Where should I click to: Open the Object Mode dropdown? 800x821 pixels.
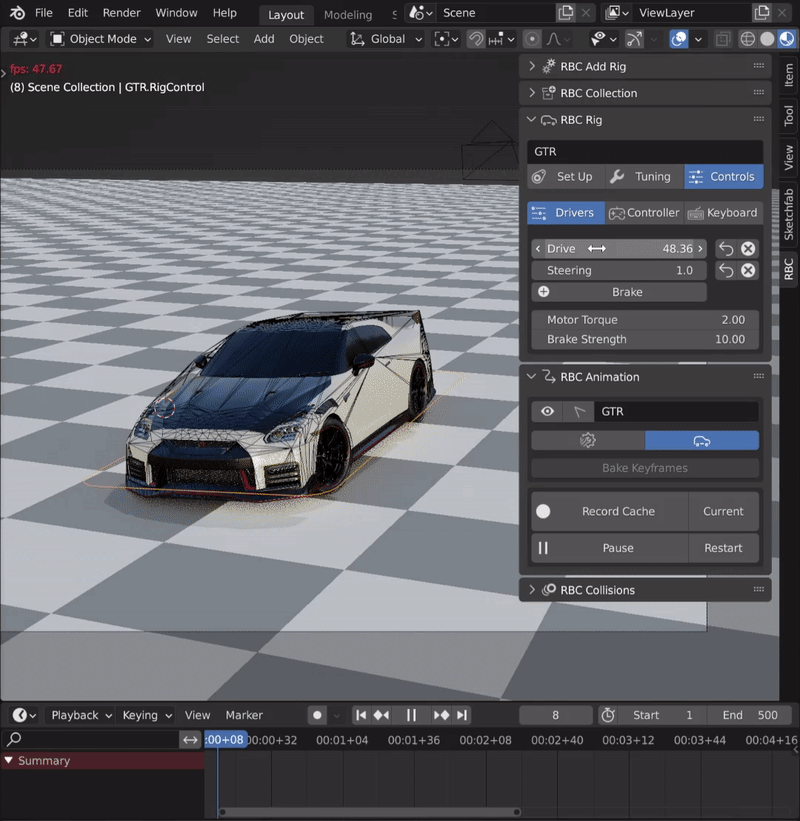pos(101,39)
